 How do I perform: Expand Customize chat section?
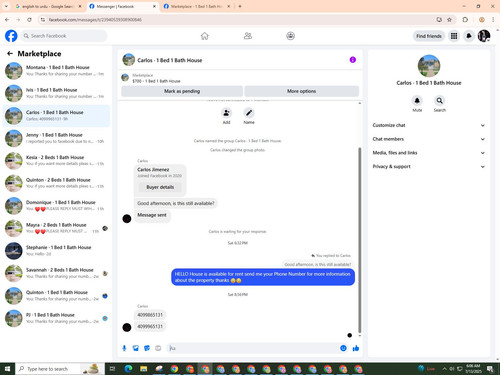click(x=428, y=125)
